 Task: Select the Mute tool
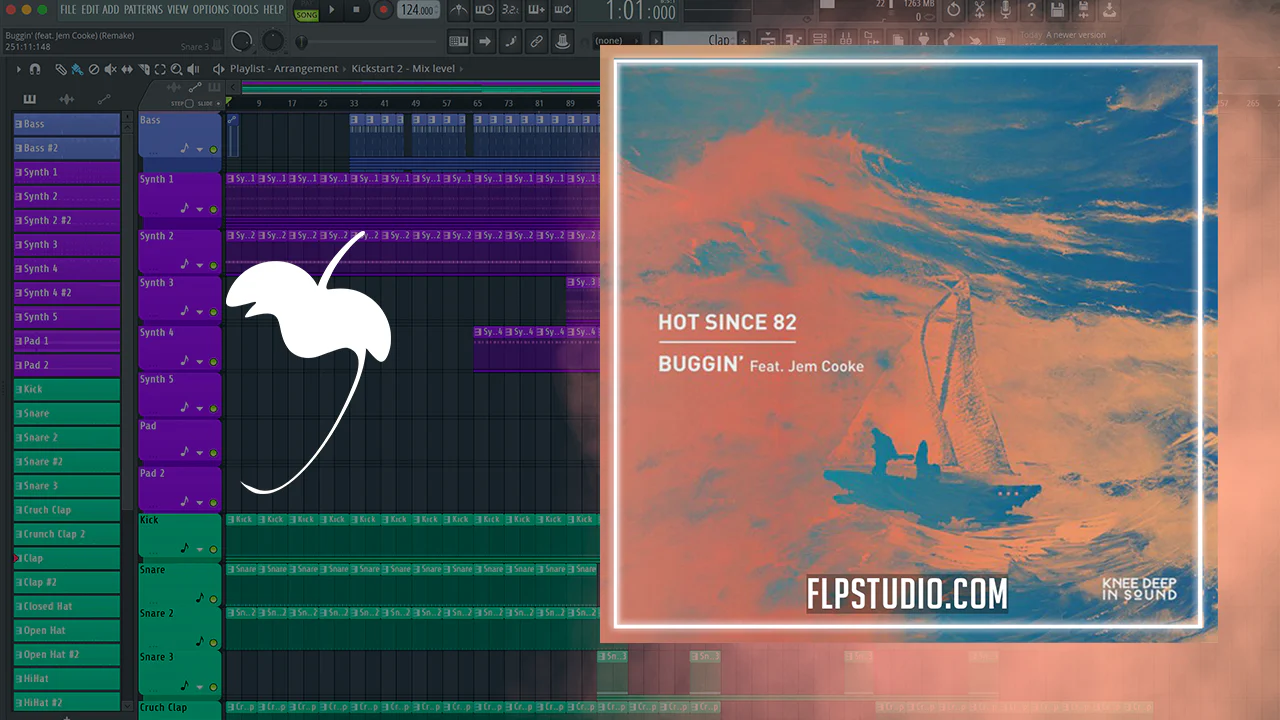(x=110, y=69)
